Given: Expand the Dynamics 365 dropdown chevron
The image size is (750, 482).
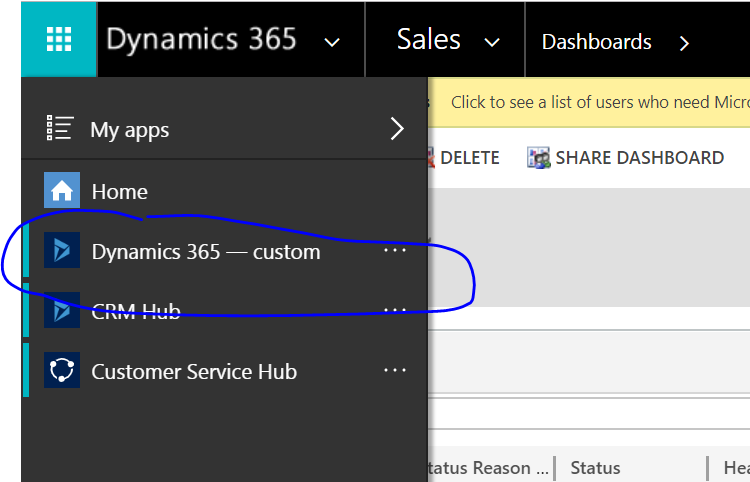Looking at the screenshot, I should pyautogui.click(x=332, y=42).
